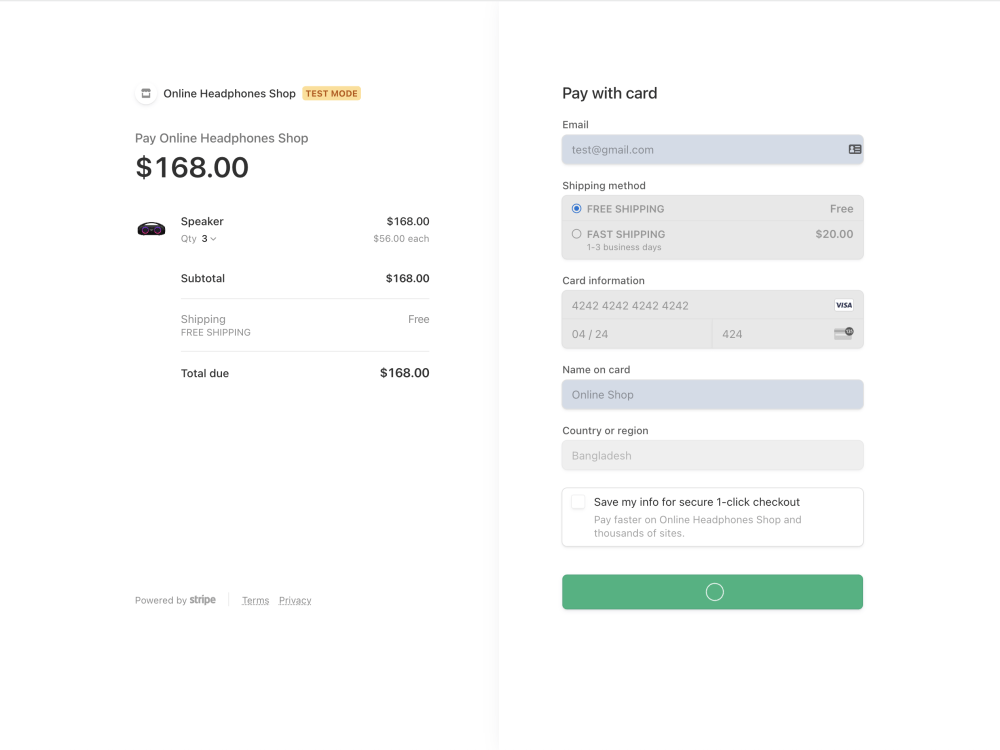The width and height of the screenshot is (1000, 750).
Task: Click the Stripe logo in footer
Action: coord(202,599)
